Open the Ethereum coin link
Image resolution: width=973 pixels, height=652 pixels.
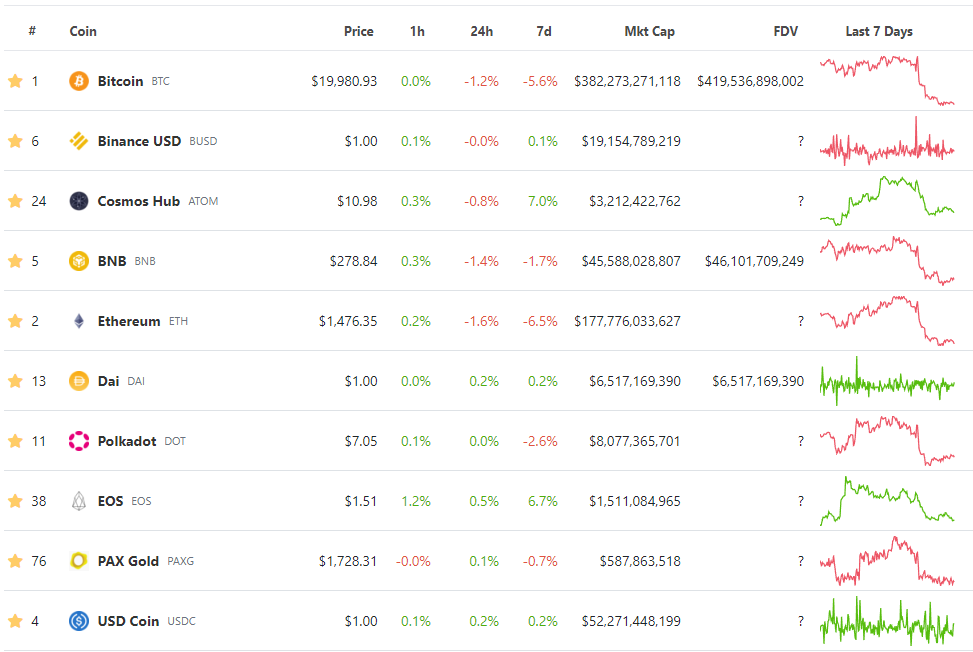click(129, 321)
